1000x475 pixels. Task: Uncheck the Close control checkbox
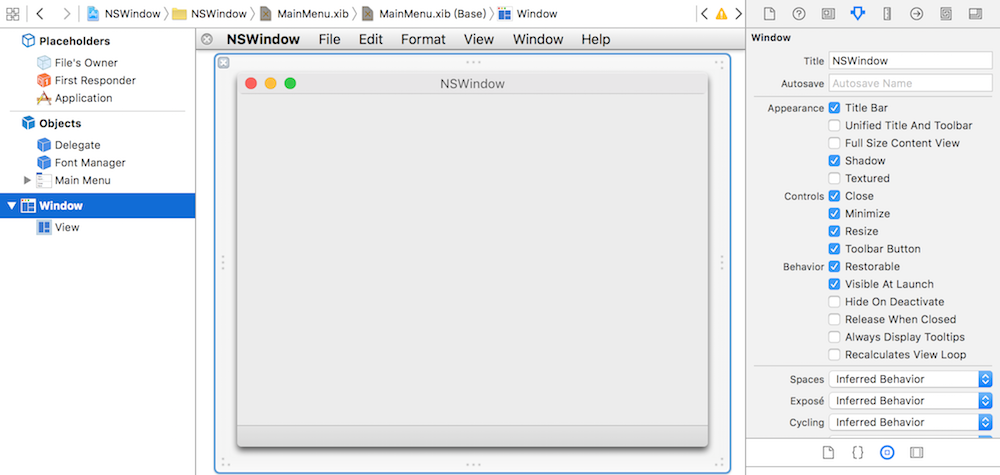(x=834, y=196)
